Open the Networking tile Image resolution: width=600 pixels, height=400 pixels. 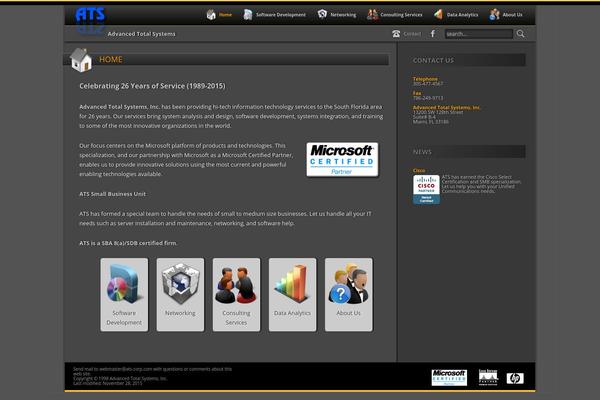(180, 294)
